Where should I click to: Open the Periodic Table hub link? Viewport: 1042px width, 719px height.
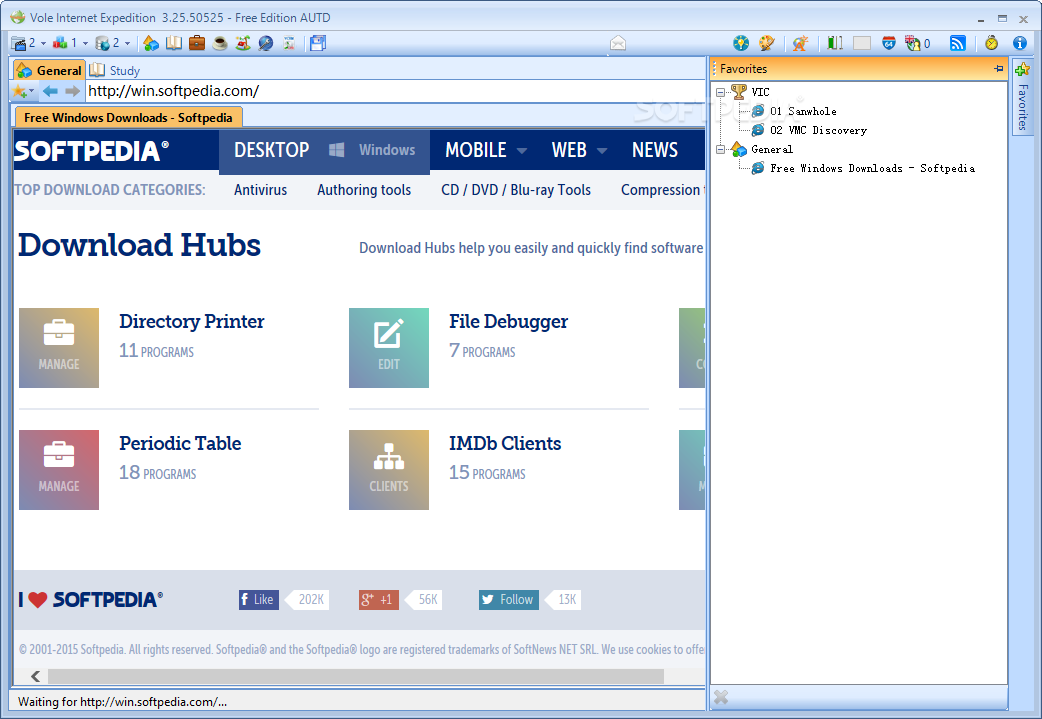click(180, 443)
